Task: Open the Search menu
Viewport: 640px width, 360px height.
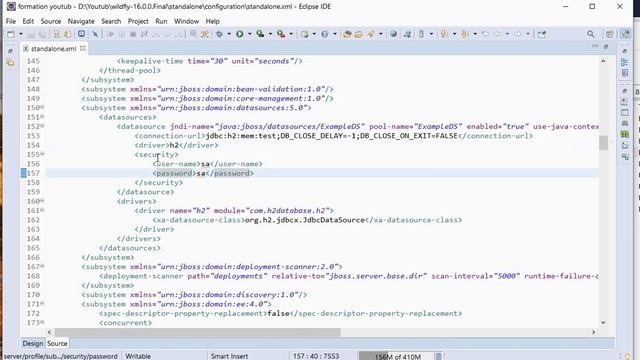Action: pos(111,21)
